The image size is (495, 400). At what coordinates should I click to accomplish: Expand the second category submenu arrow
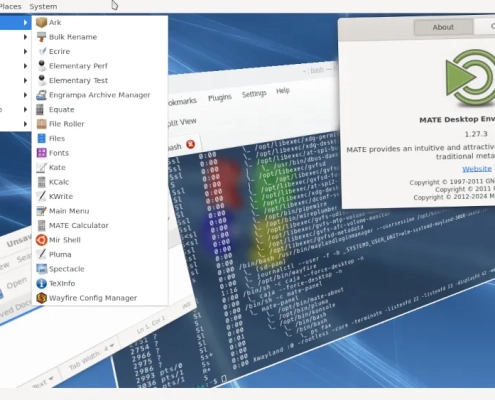tap(25, 37)
